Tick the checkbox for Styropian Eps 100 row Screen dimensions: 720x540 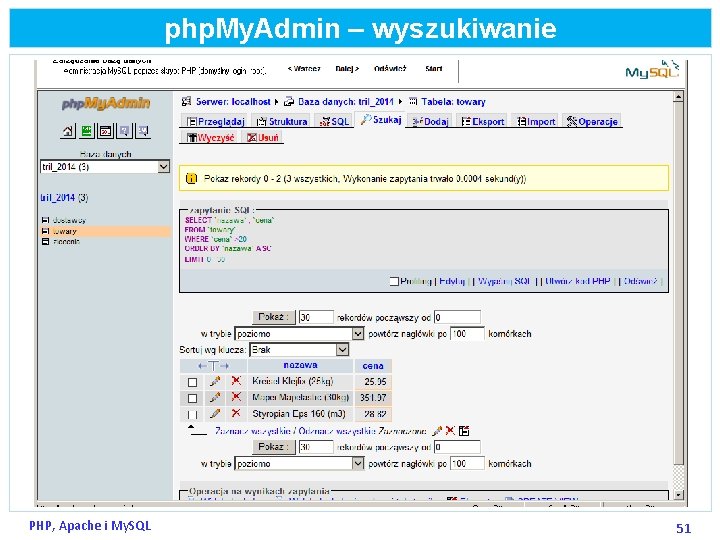point(192,414)
